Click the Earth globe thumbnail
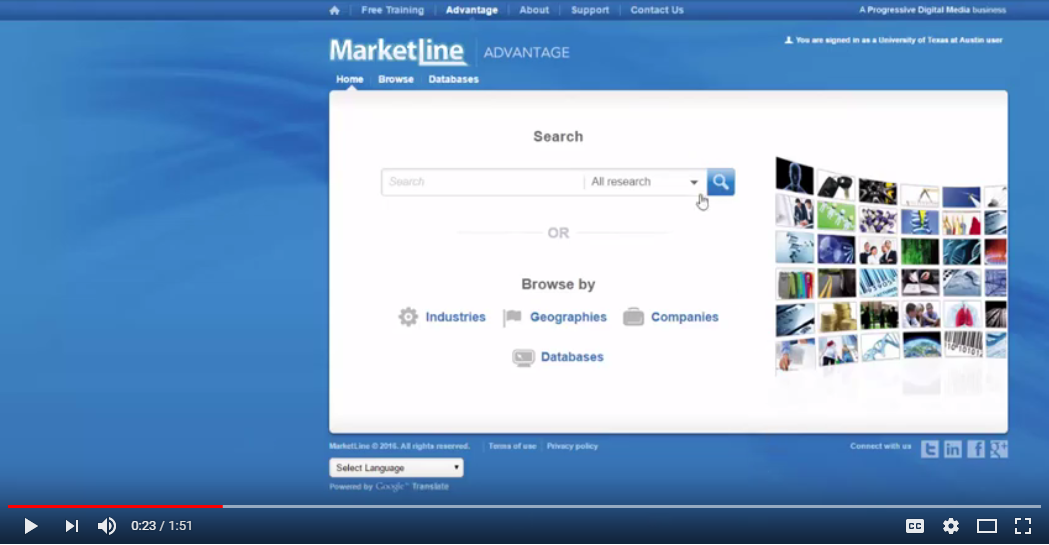The image size is (1049, 545). tap(921, 345)
